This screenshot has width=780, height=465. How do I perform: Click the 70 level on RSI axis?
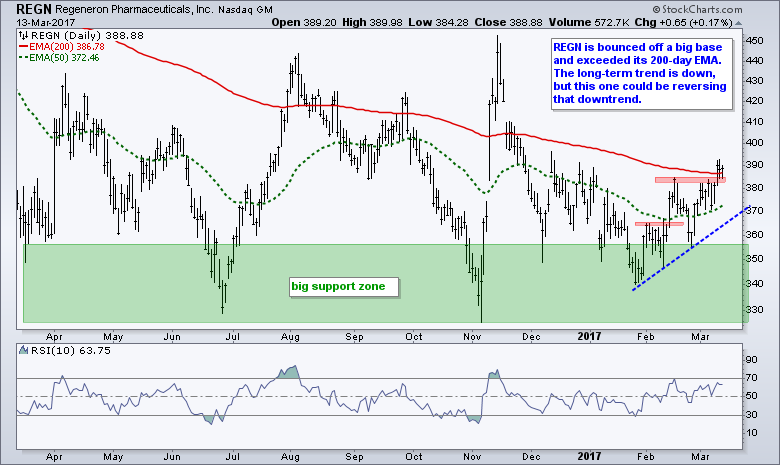(752, 378)
